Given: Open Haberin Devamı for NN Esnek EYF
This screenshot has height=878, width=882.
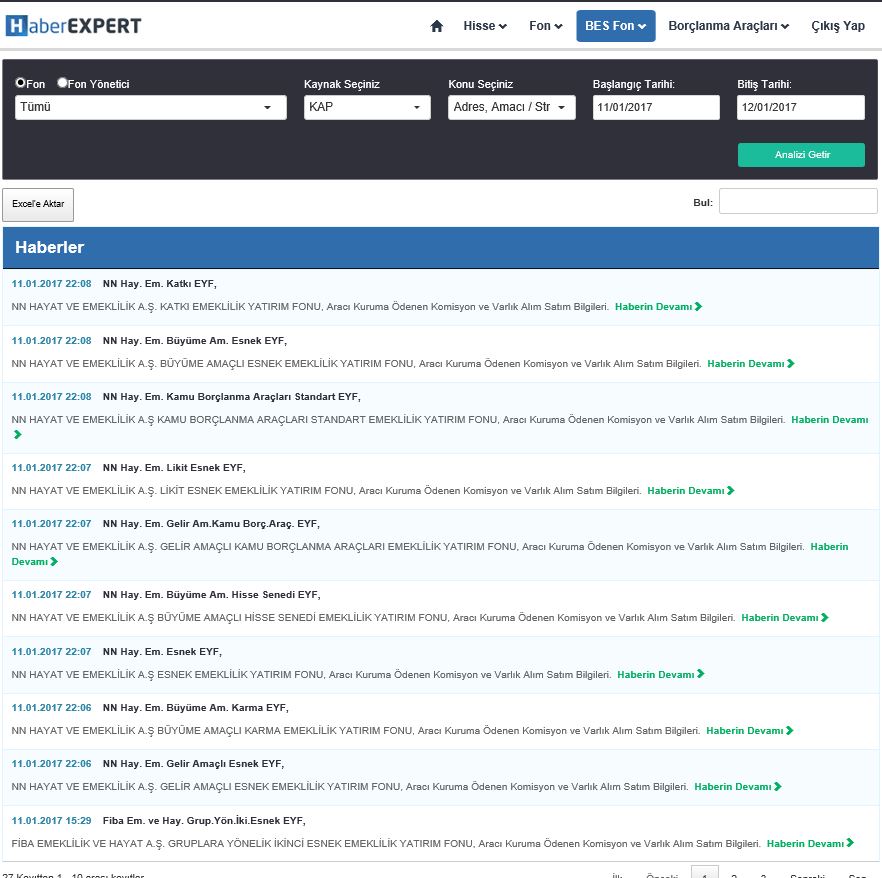Looking at the screenshot, I should point(660,674).
